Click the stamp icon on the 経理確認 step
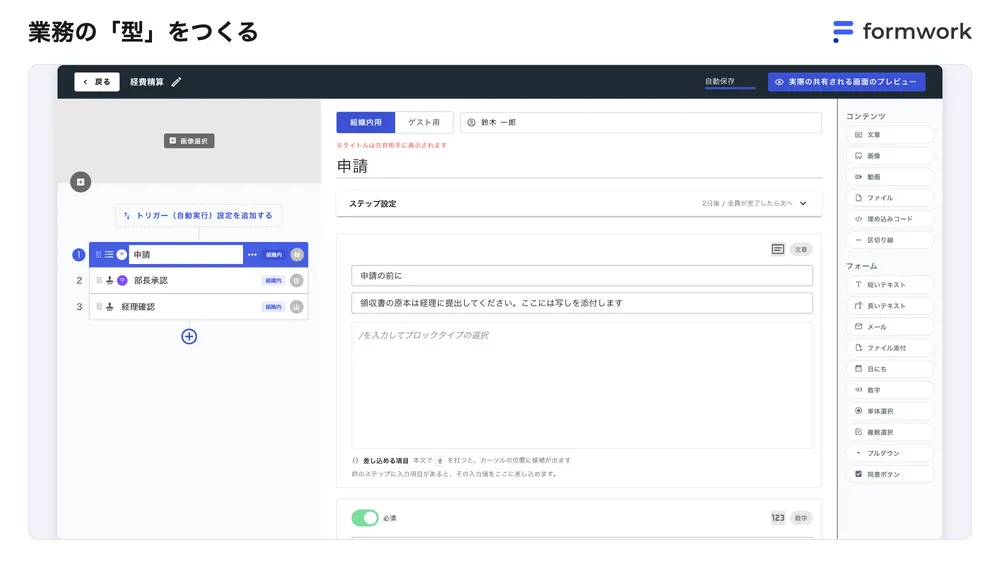 click(110, 307)
